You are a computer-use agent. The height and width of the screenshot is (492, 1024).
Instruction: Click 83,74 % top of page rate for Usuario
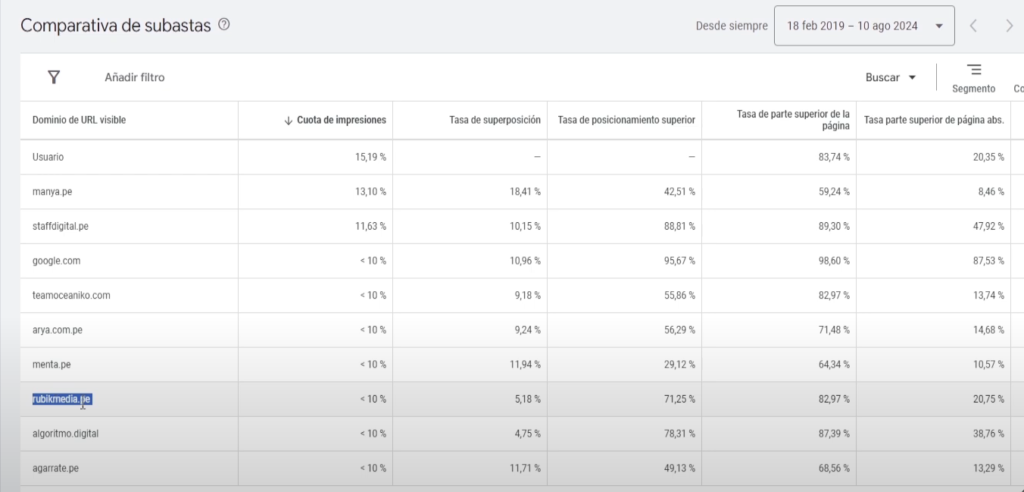(835, 157)
